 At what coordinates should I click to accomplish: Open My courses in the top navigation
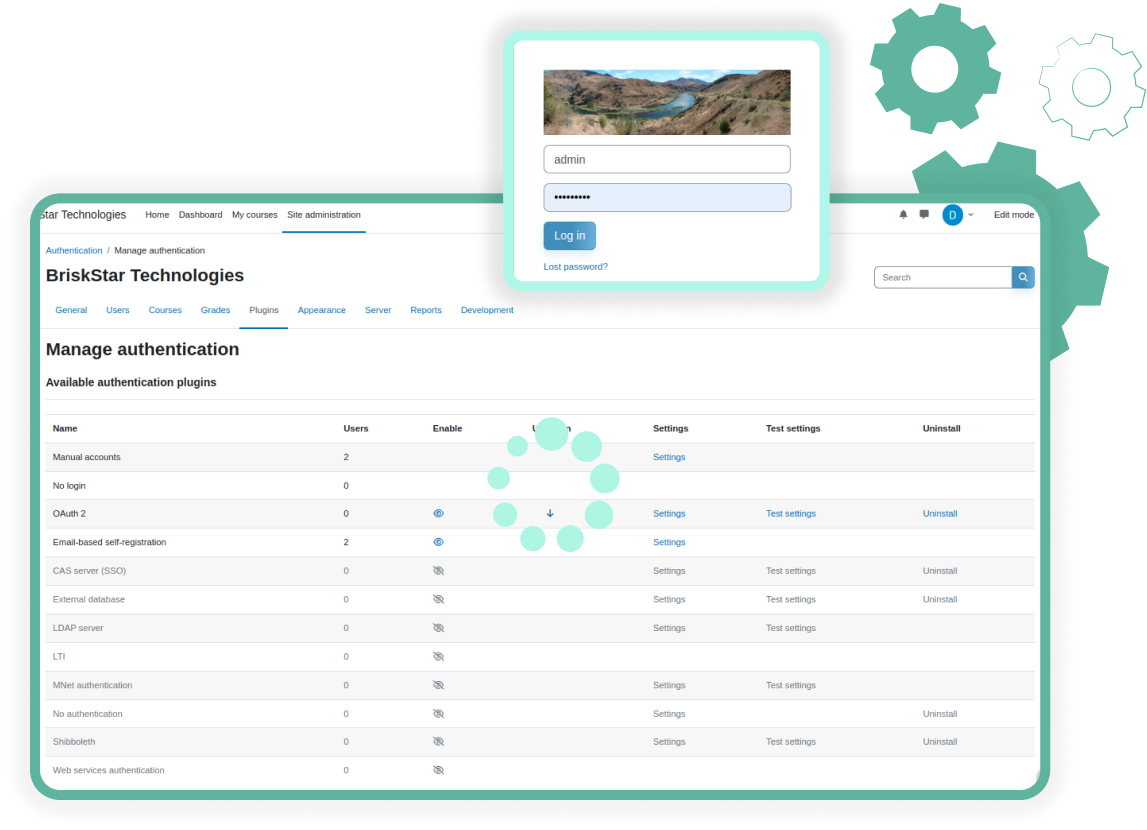pos(255,215)
